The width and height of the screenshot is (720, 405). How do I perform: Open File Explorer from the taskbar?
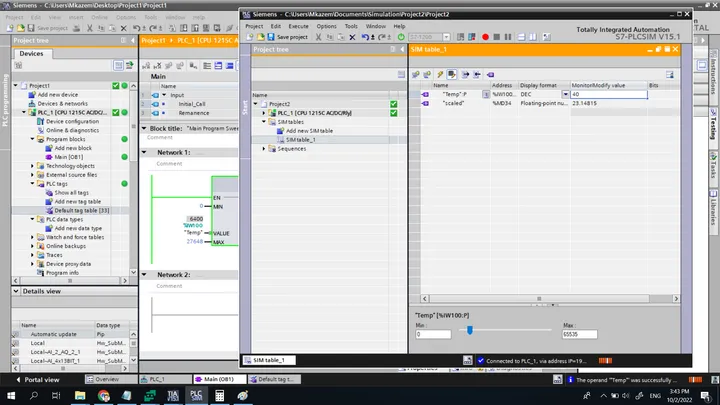80,395
